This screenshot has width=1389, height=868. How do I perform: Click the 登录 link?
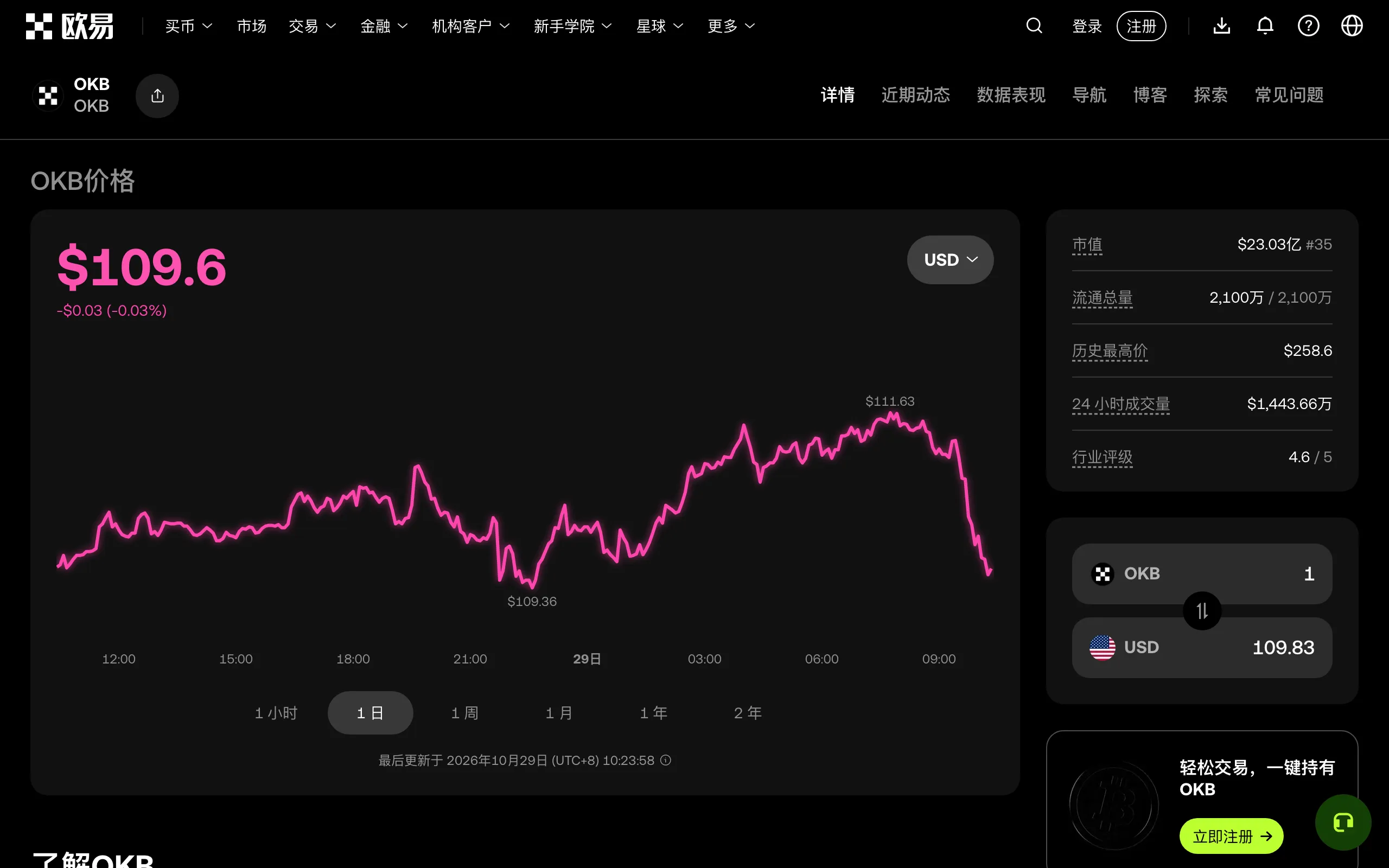click(1087, 27)
